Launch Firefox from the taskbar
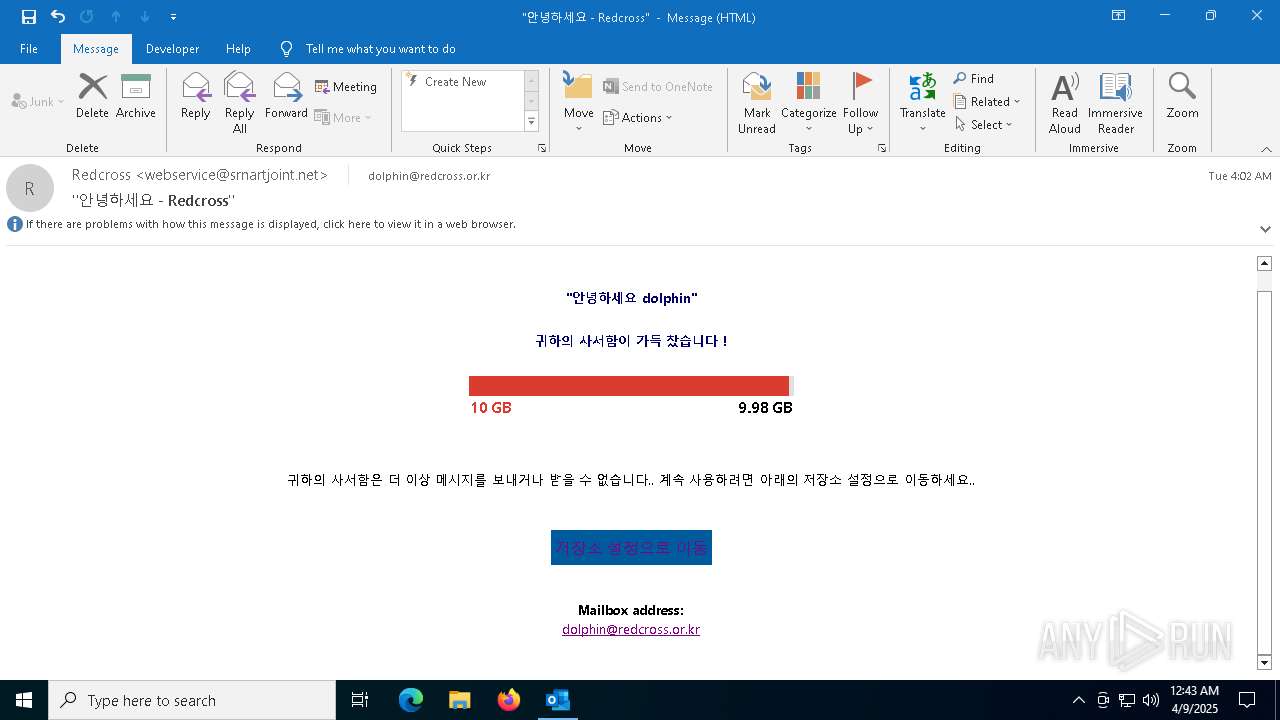The image size is (1280, 720). click(x=509, y=700)
